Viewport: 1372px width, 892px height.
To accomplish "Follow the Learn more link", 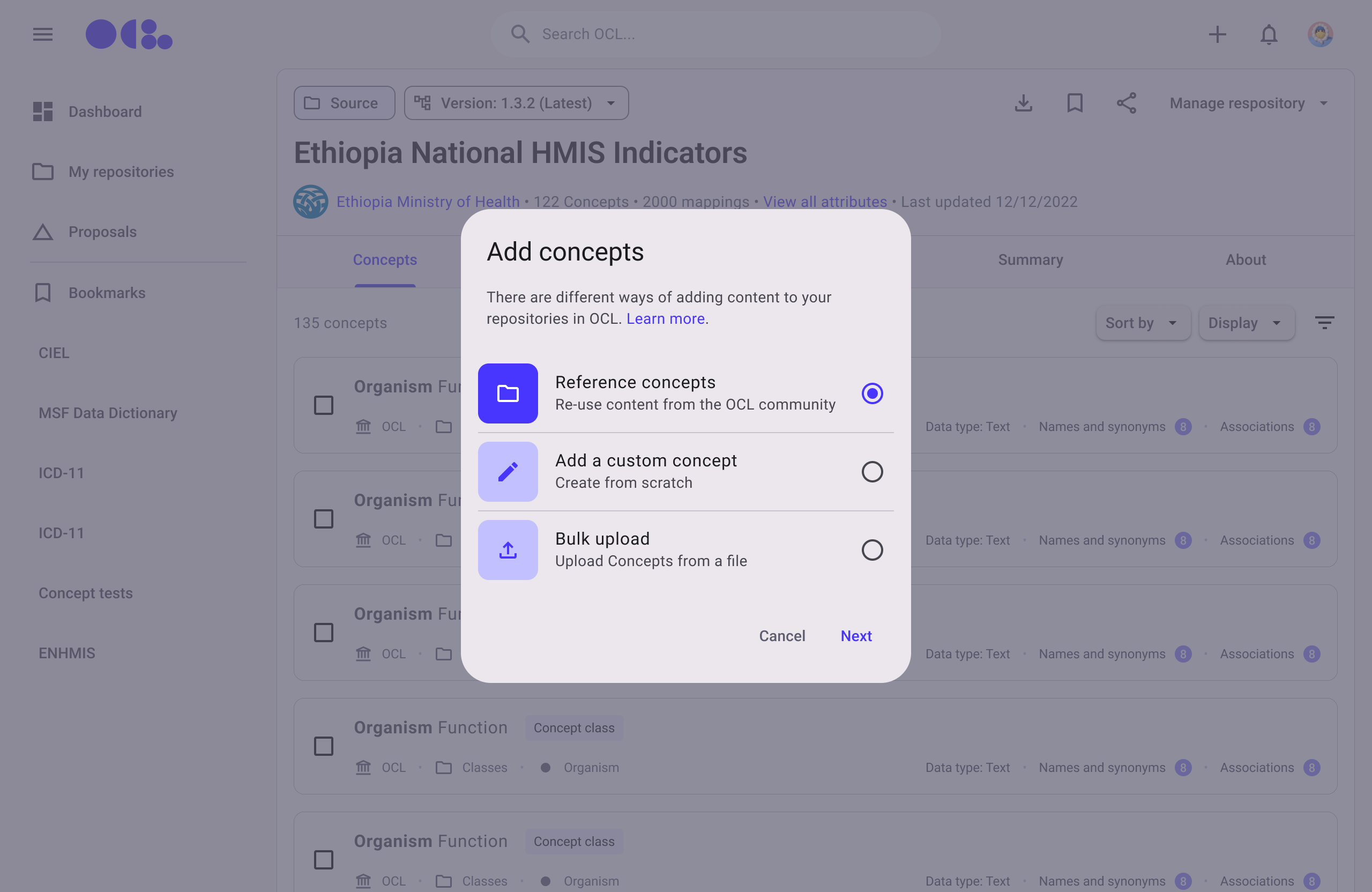I will click(x=665, y=318).
